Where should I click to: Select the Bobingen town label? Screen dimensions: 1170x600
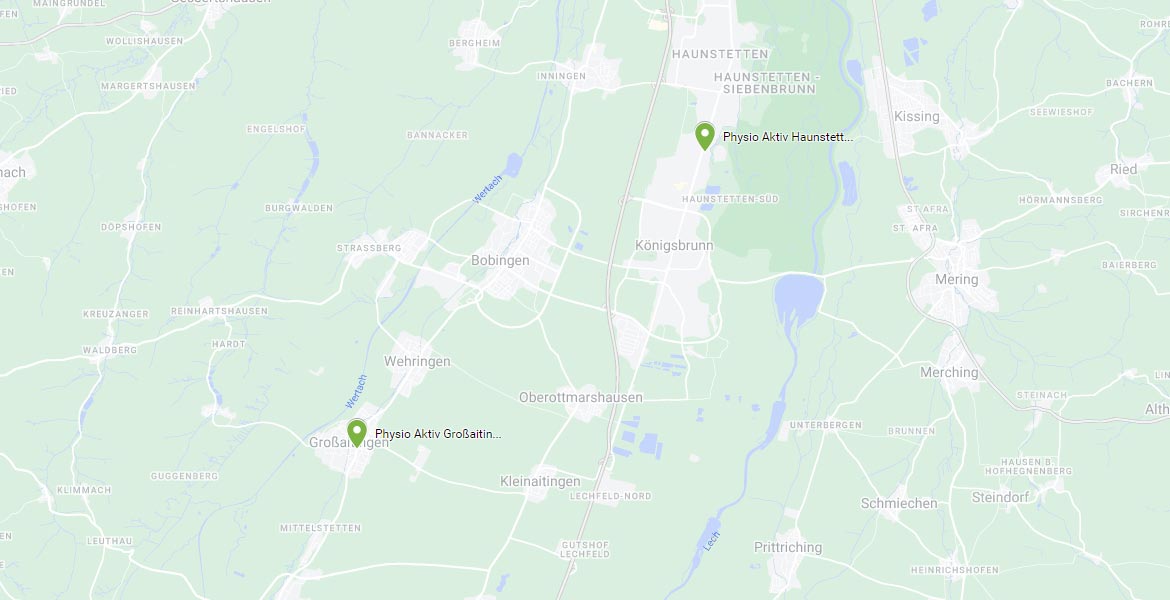(500, 260)
